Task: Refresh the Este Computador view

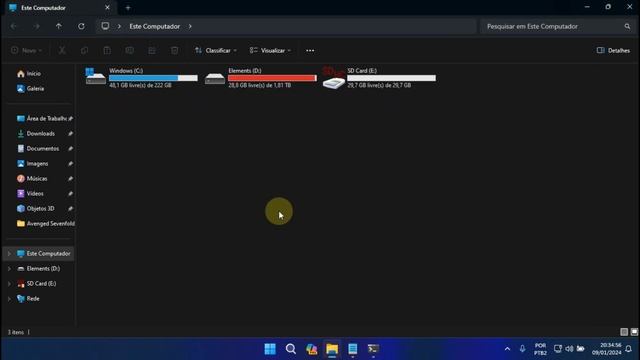Action: (81, 26)
